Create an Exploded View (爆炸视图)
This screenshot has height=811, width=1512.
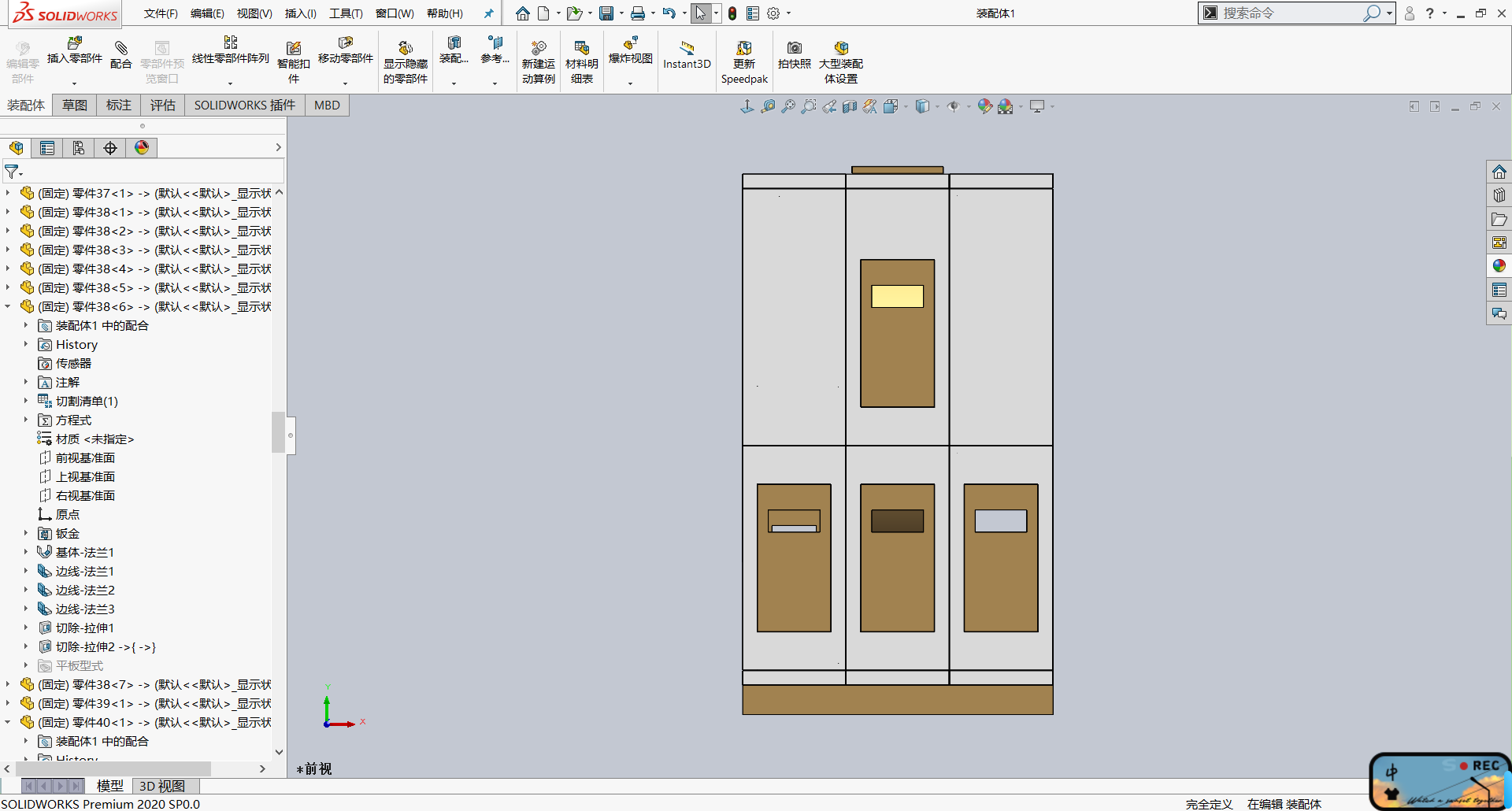(x=630, y=50)
